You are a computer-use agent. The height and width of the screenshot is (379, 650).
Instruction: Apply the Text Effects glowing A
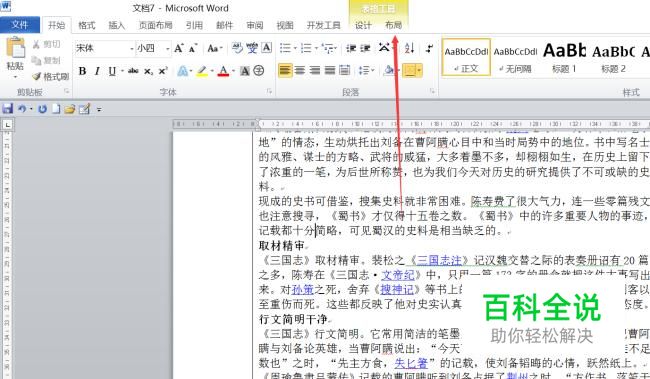(x=182, y=71)
